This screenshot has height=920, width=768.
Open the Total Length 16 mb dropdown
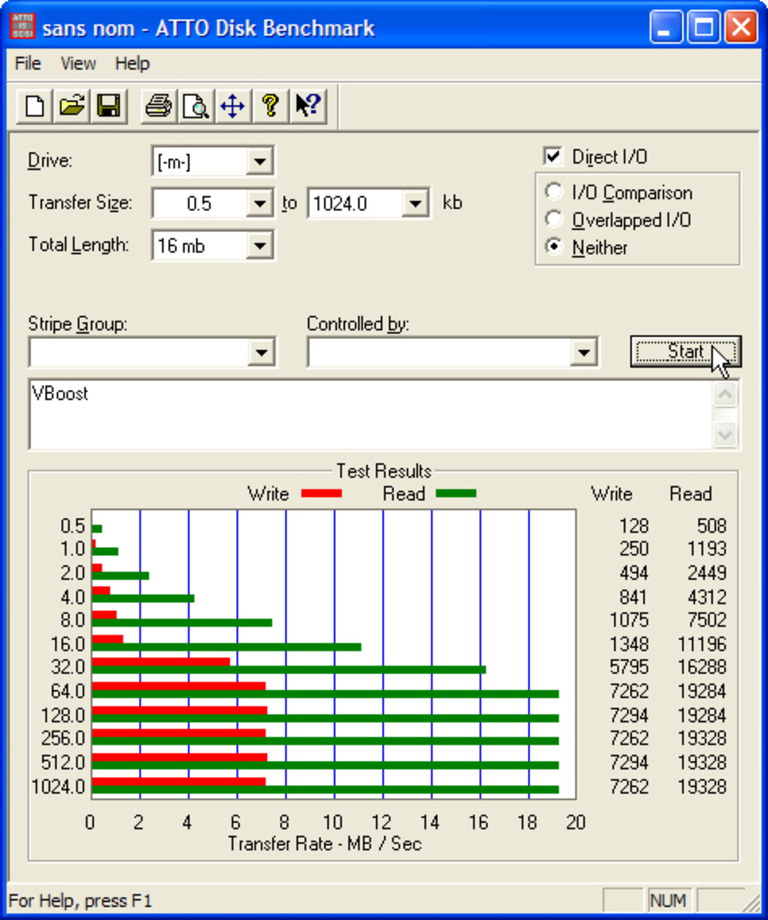click(x=259, y=246)
